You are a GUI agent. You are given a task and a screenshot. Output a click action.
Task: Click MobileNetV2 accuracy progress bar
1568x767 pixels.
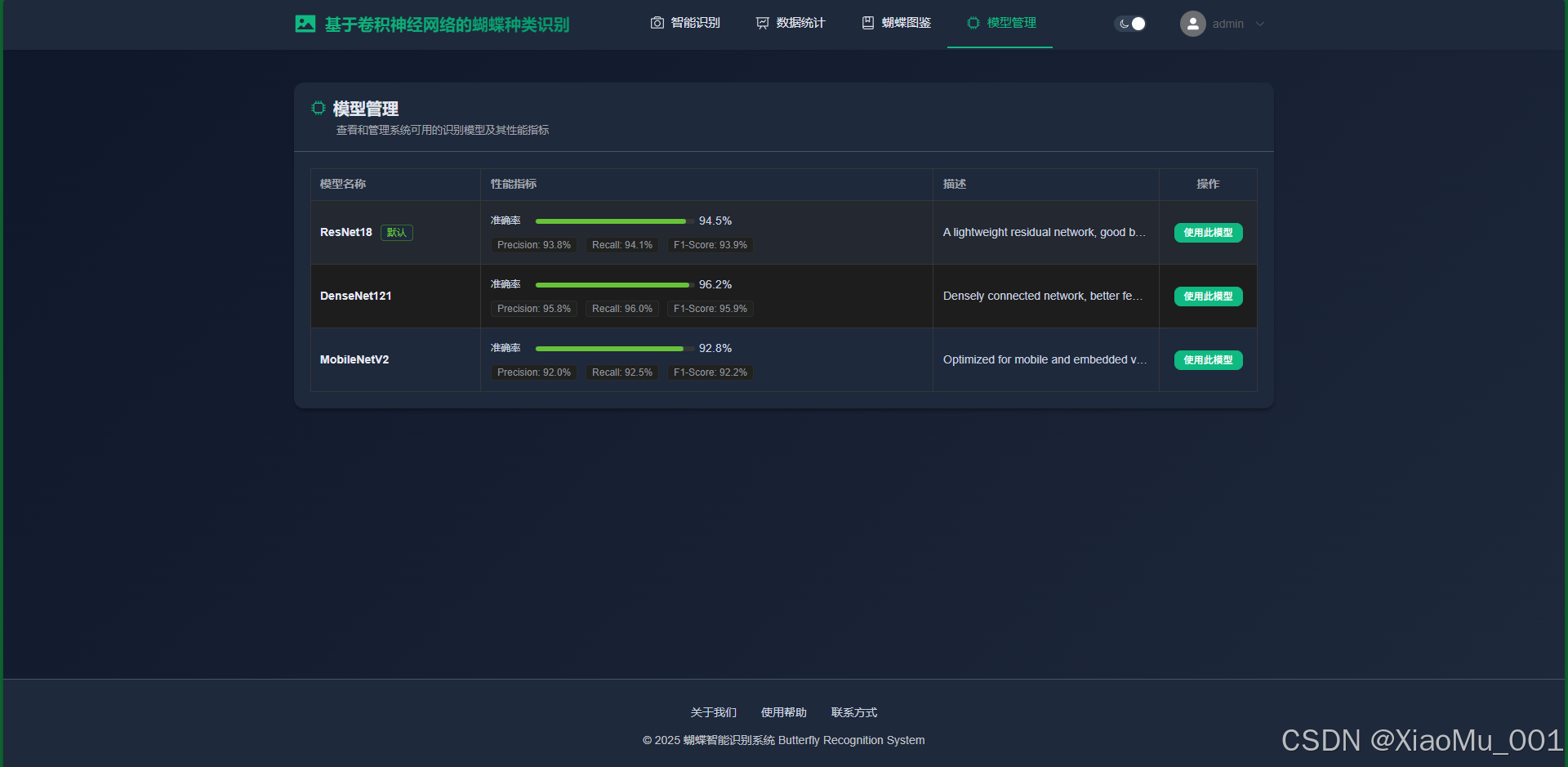click(x=615, y=349)
